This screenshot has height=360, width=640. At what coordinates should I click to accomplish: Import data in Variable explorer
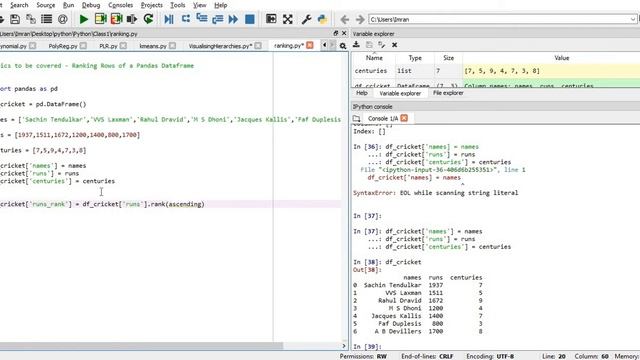point(356,45)
